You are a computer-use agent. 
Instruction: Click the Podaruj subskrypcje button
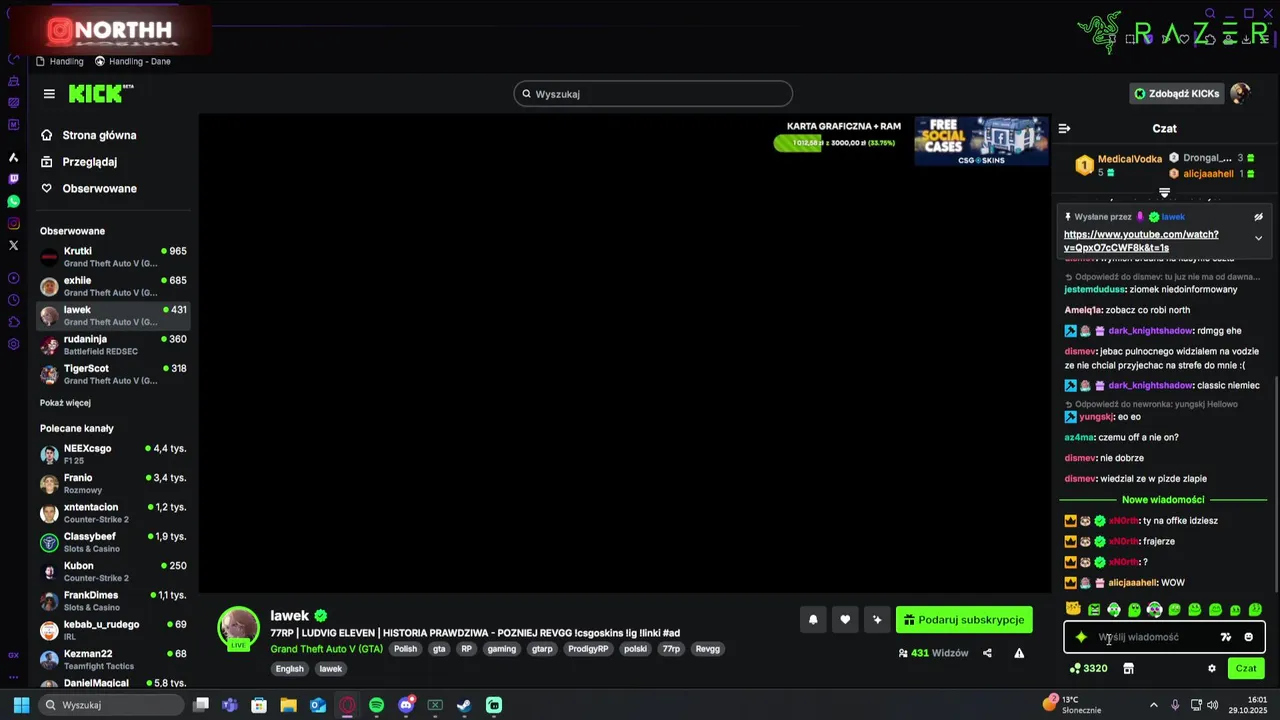click(x=964, y=620)
